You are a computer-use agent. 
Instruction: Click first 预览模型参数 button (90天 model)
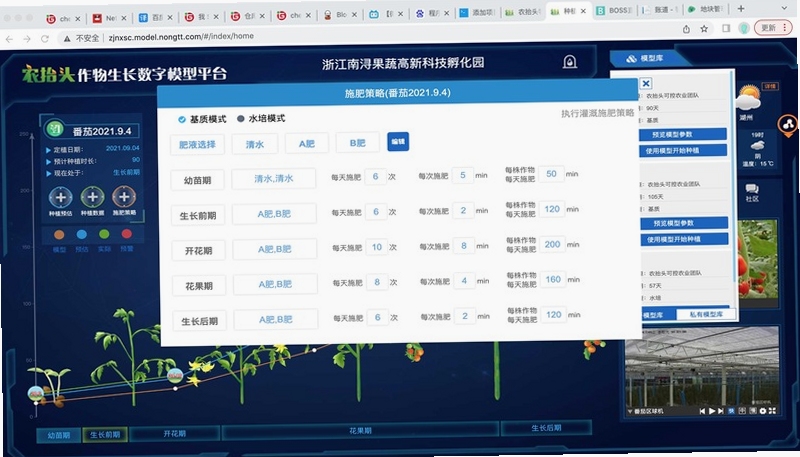pyautogui.click(x=683, y=134)
